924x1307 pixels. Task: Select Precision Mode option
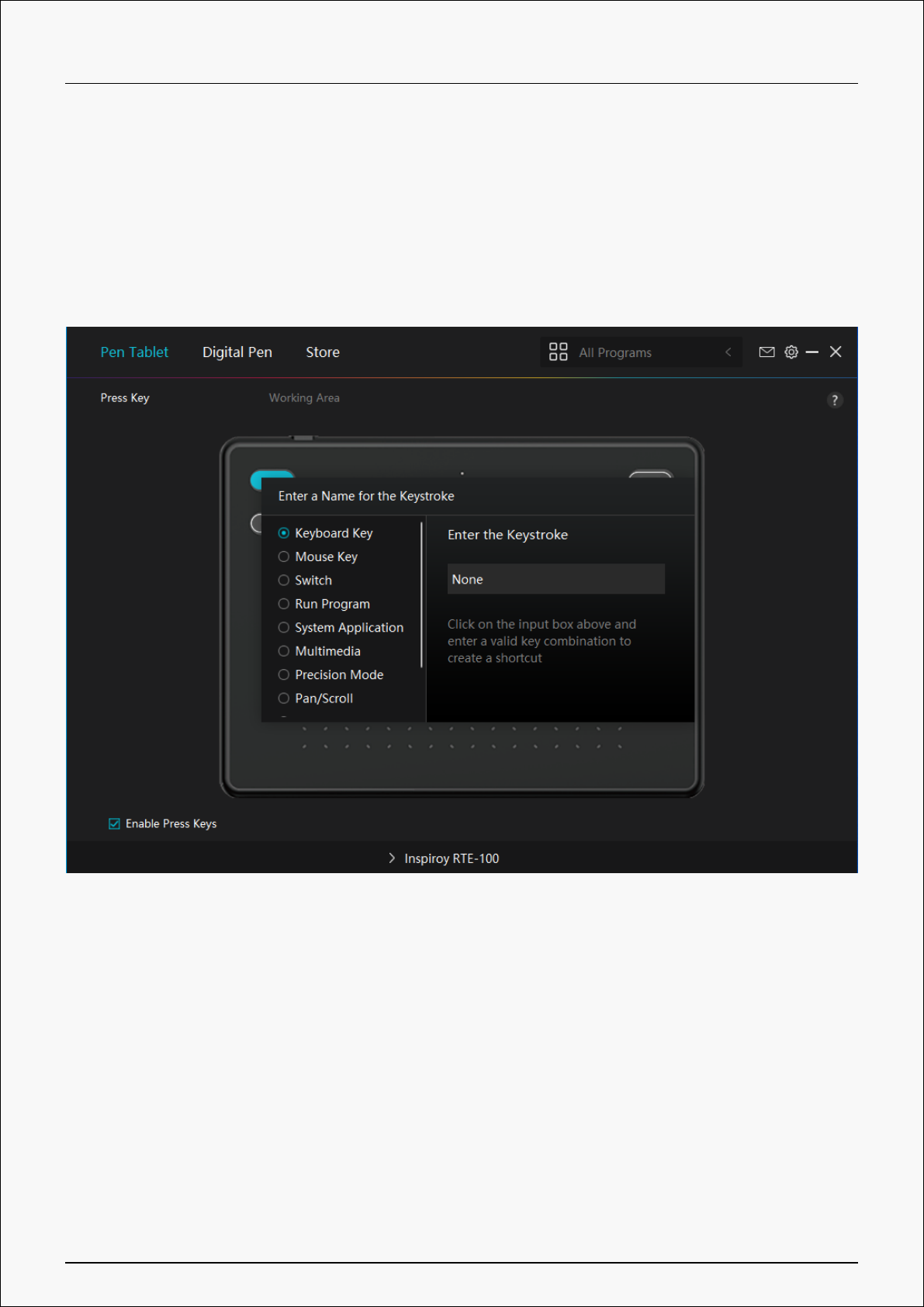(x=284, y=675)
